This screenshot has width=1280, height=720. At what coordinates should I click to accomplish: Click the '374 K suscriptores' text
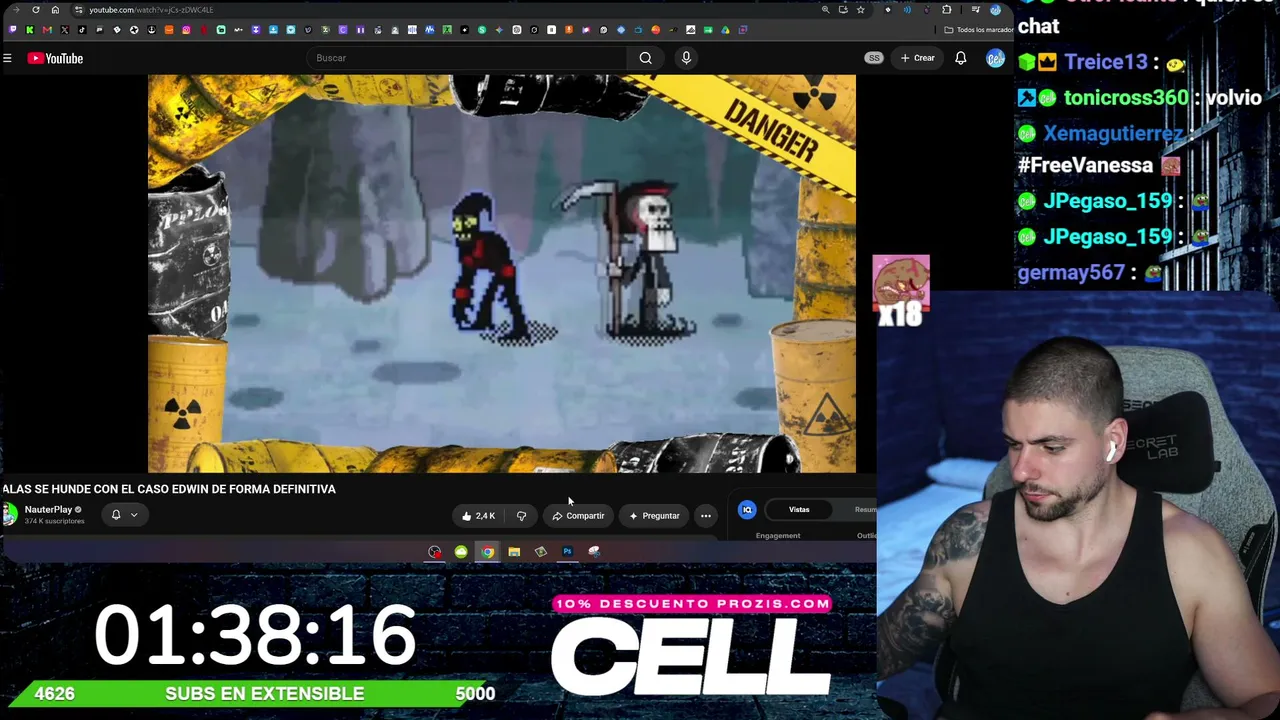tap(54, 521)
